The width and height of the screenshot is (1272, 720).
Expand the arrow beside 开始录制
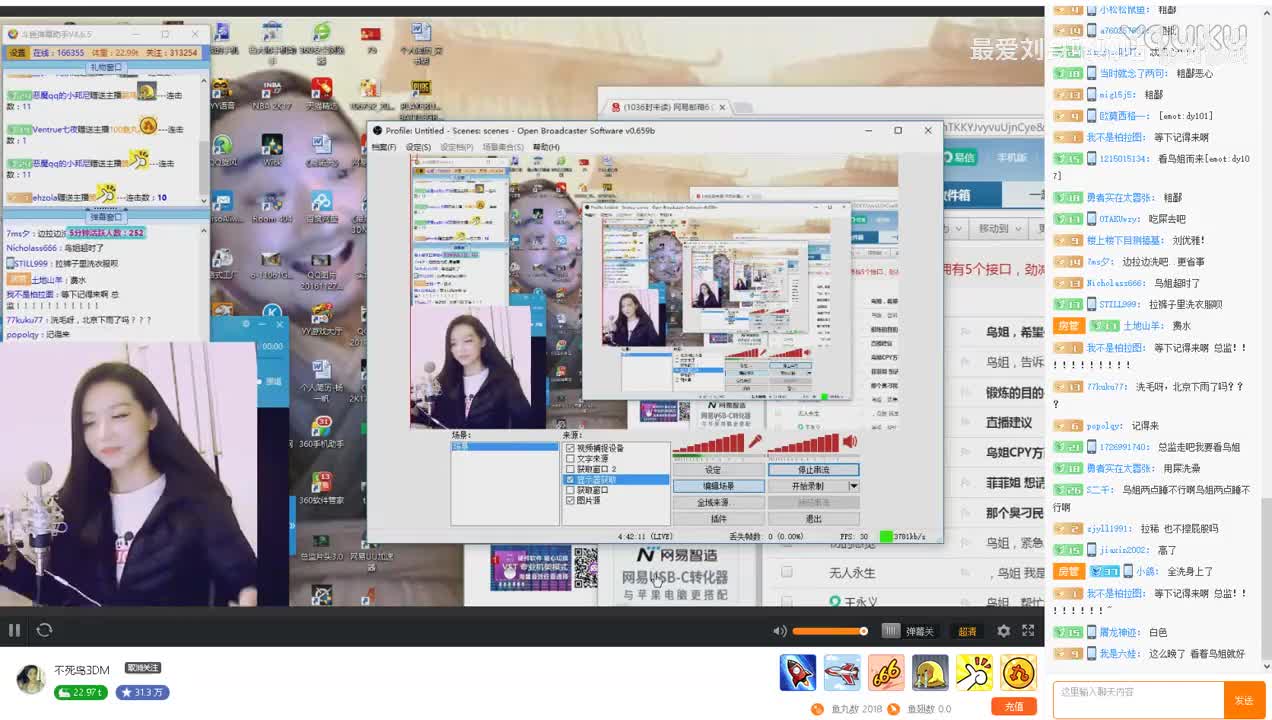(854, 486)
